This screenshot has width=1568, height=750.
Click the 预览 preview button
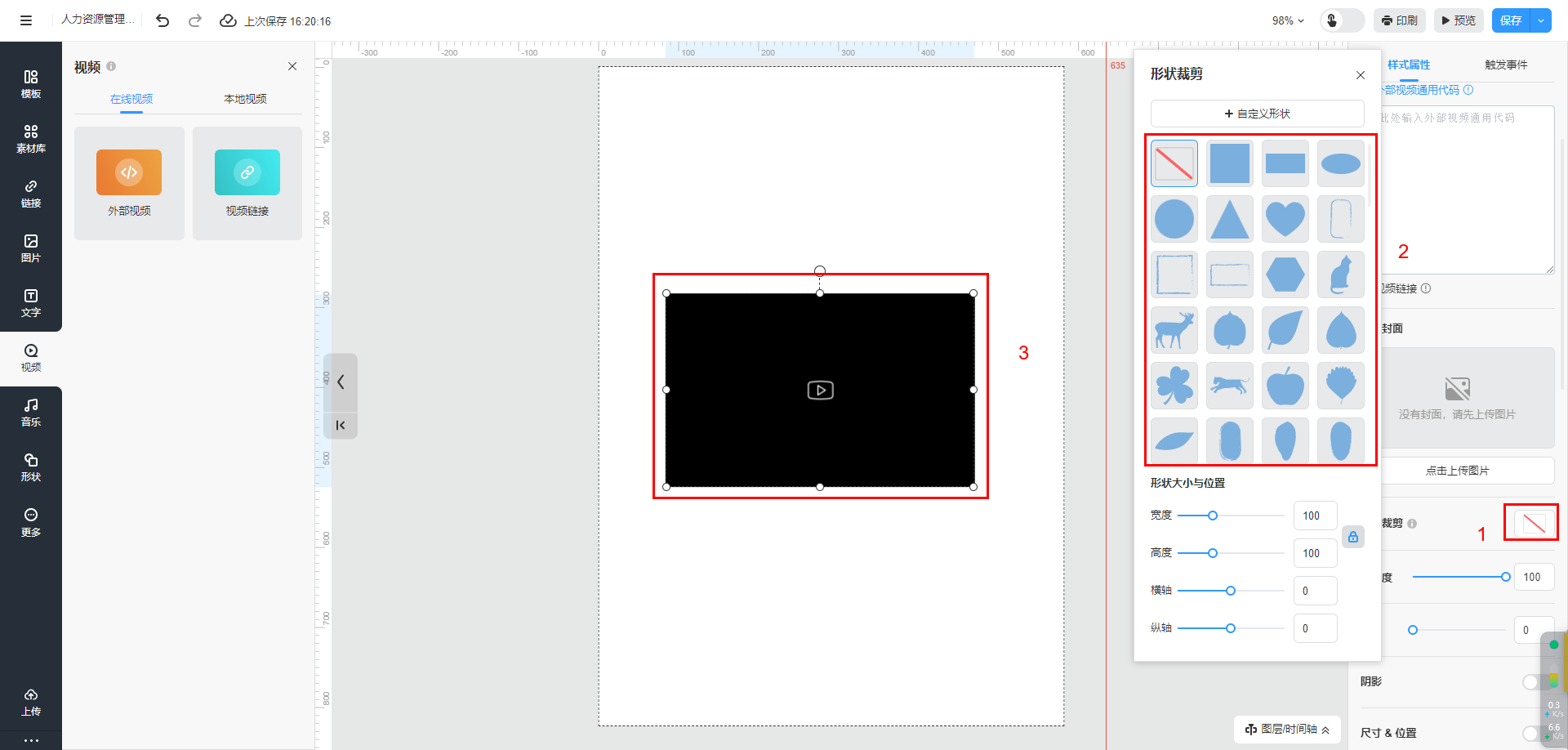1459,20
